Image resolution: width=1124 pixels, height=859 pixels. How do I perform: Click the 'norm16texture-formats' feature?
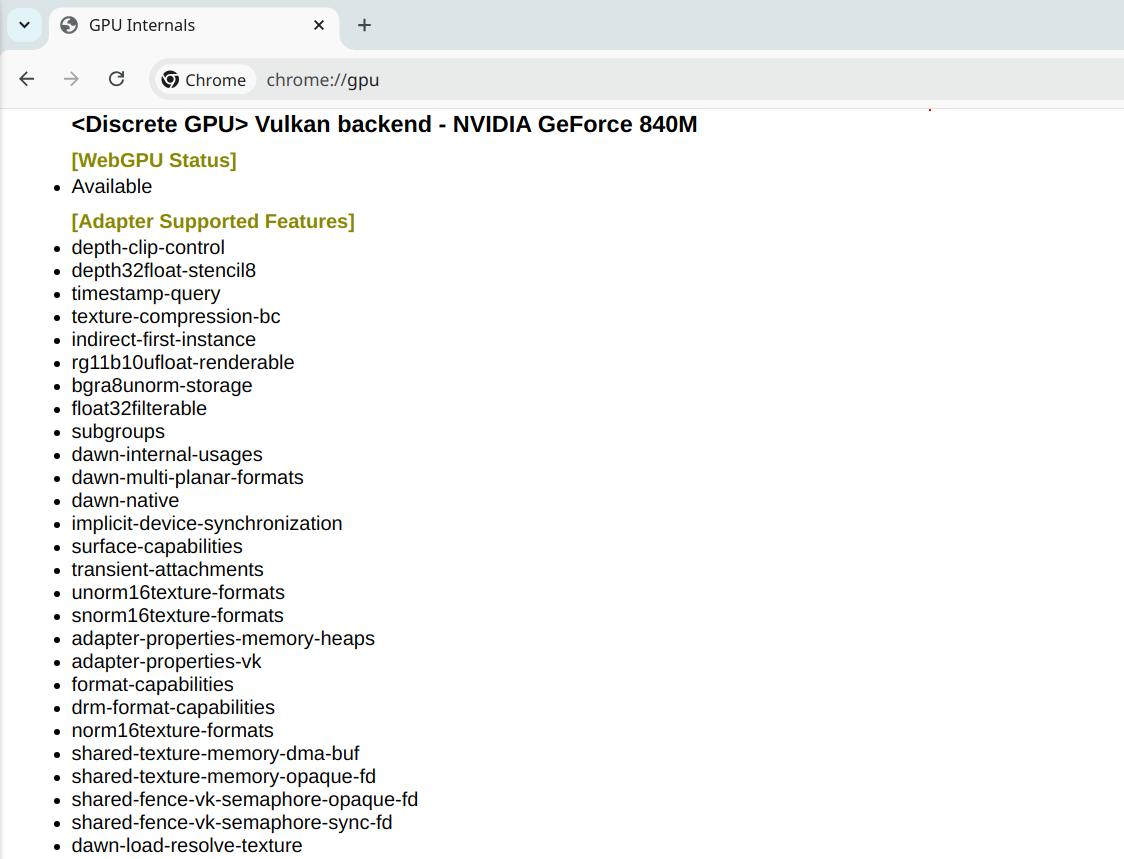coord(172,729)
